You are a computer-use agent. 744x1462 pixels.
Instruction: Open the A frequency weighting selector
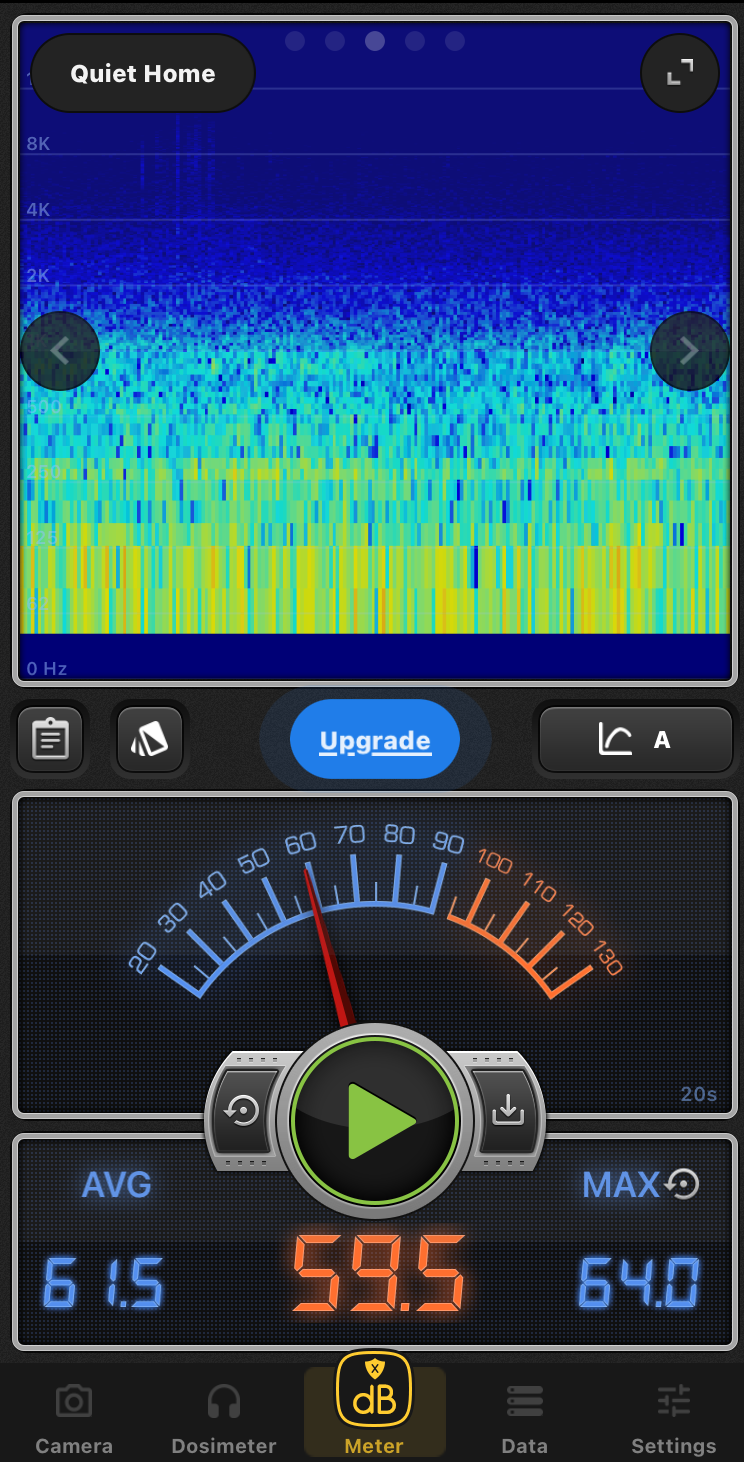tap(636, 740)
